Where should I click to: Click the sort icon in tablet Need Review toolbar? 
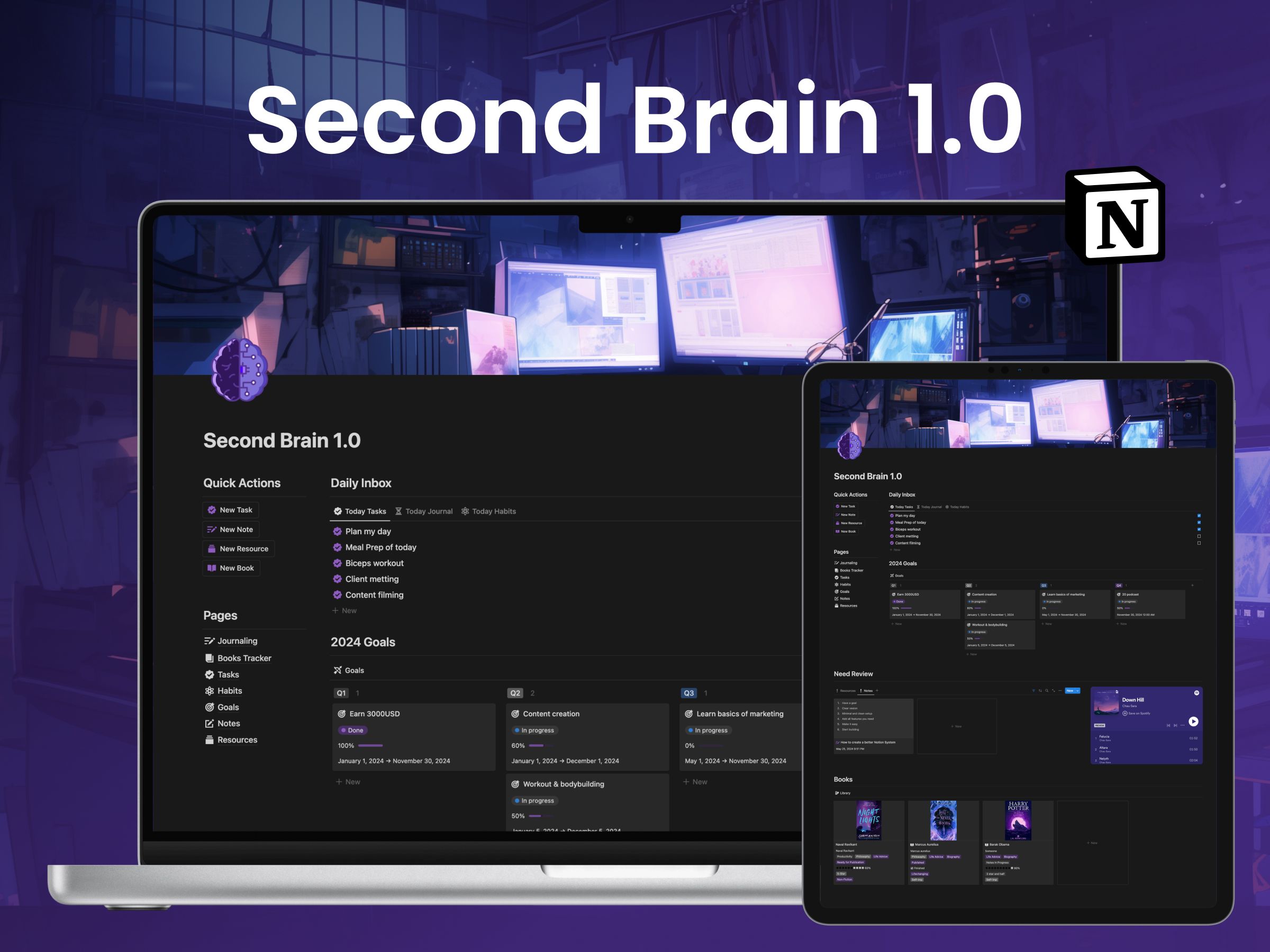click(x=1040, y=690)
